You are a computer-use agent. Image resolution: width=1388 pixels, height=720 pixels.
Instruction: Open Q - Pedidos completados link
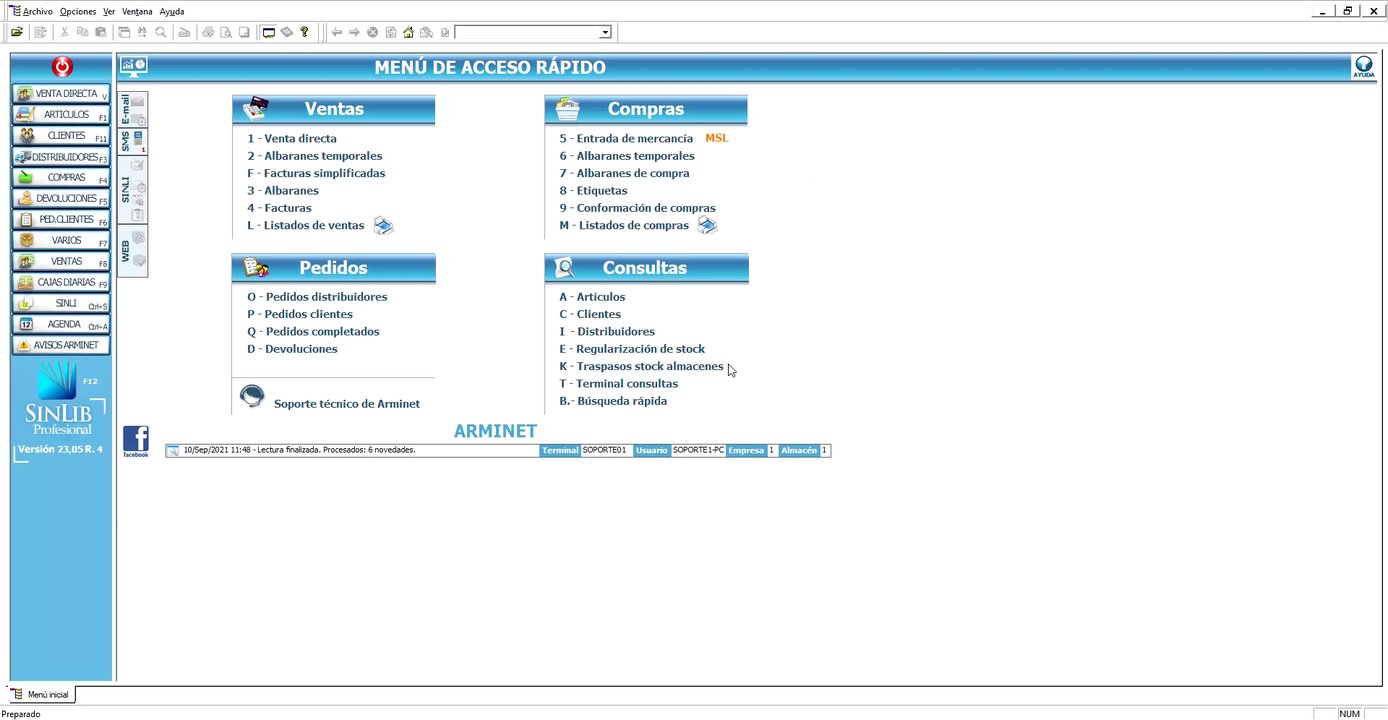pos(313,332)
